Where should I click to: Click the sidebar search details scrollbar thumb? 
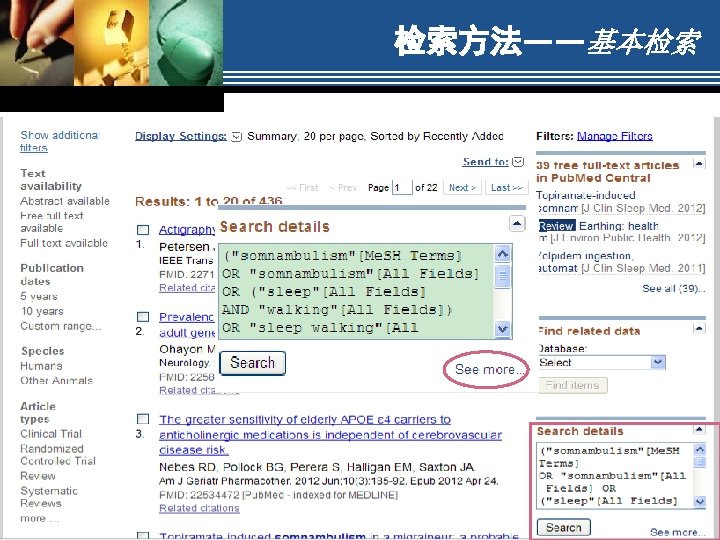(x=699, y=462)
